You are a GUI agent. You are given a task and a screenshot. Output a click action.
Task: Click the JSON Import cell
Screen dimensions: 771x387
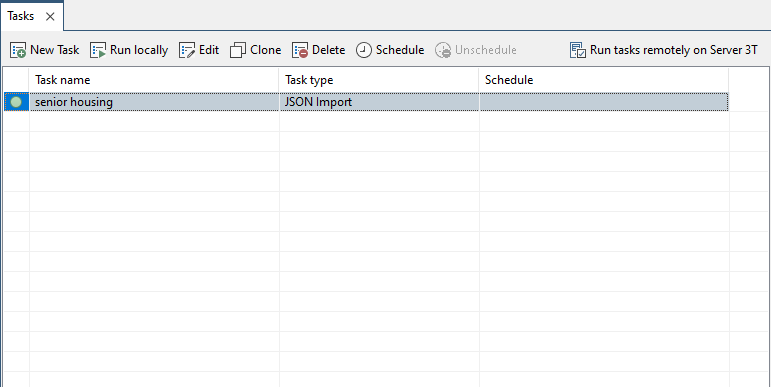point(379,102)
